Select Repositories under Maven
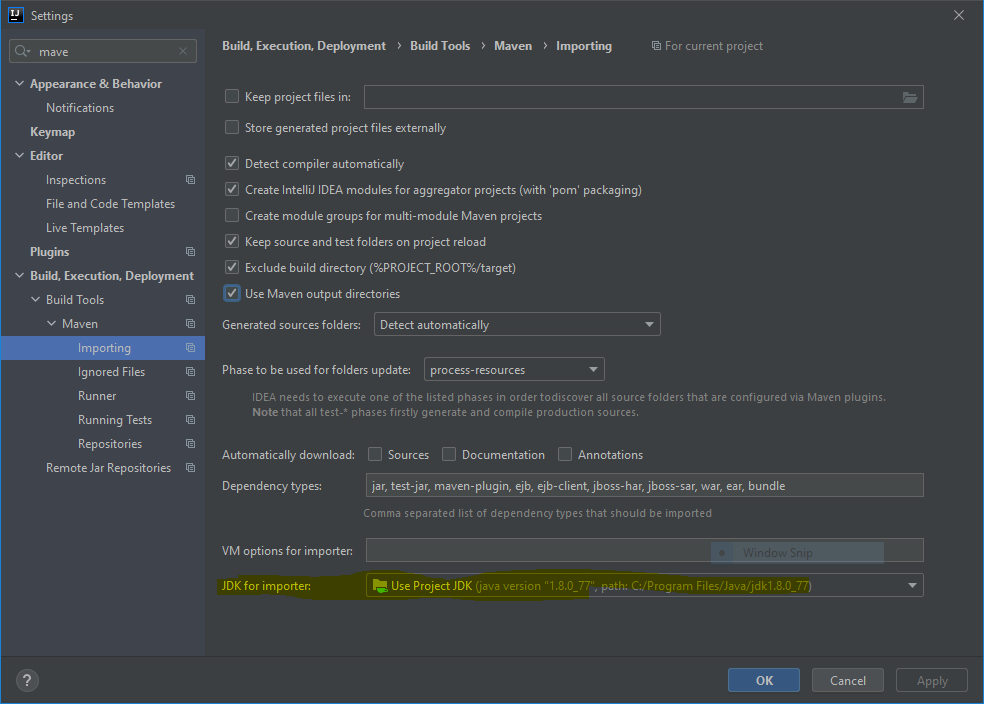This screenshot has width=984, height=704. pyautogui.click(x=110, y=444)
